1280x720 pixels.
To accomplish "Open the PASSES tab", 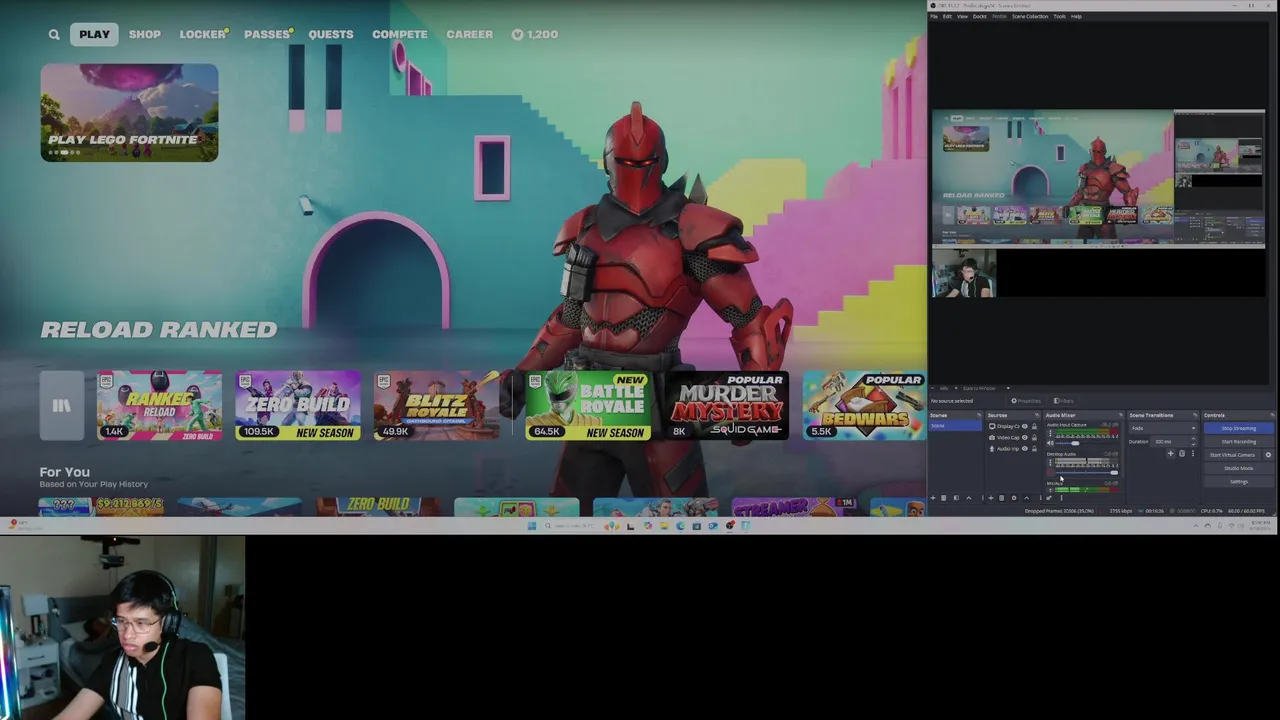I will click(x=267, y=34).
